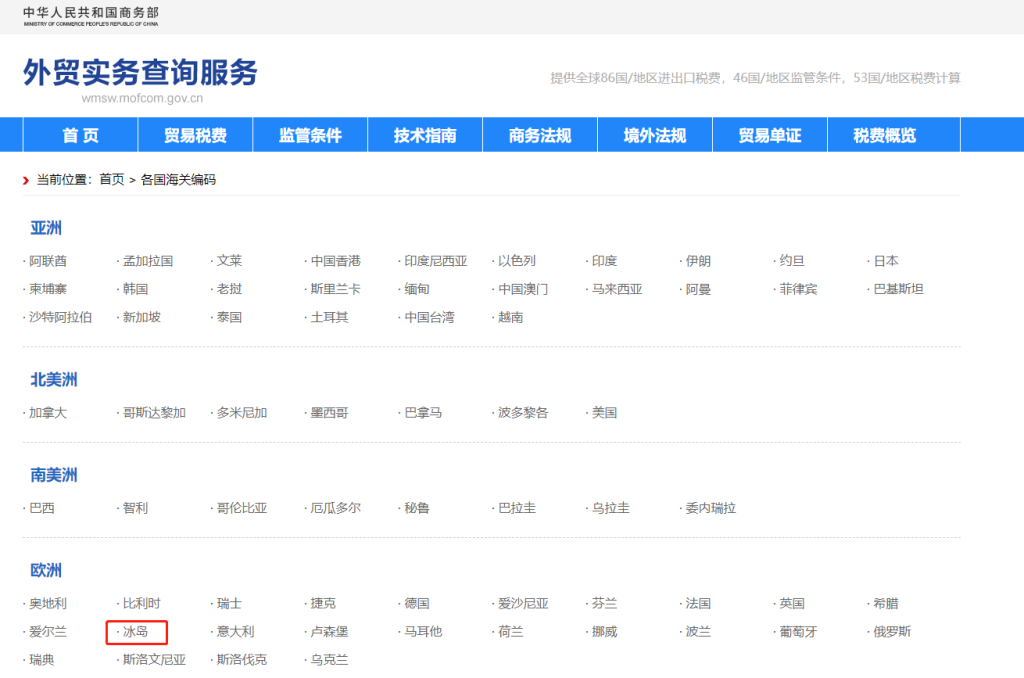Select 加拿大 under North America

(x=48, y=413)
